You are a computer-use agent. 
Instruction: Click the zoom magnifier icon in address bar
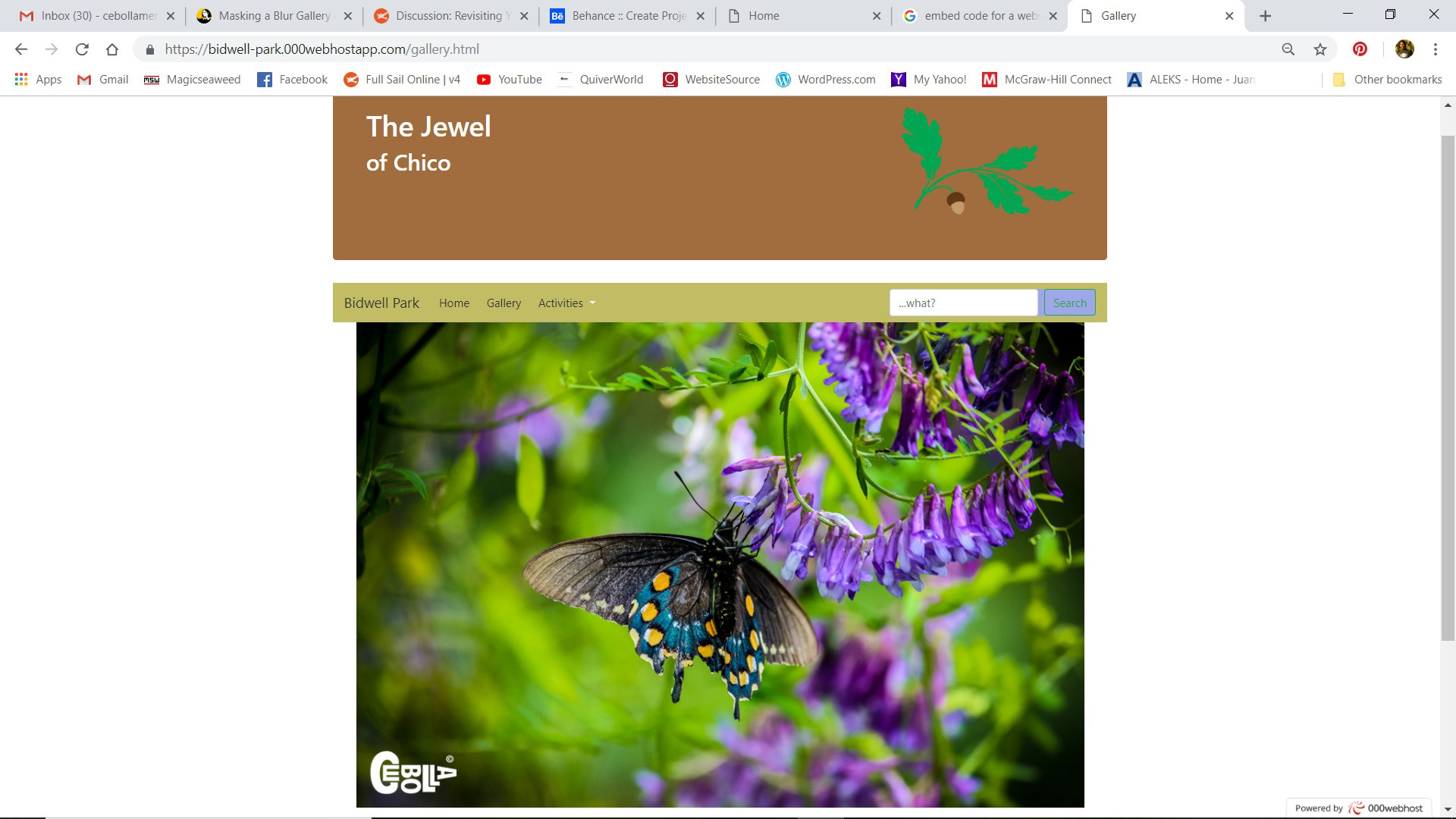click(1288, 49)
